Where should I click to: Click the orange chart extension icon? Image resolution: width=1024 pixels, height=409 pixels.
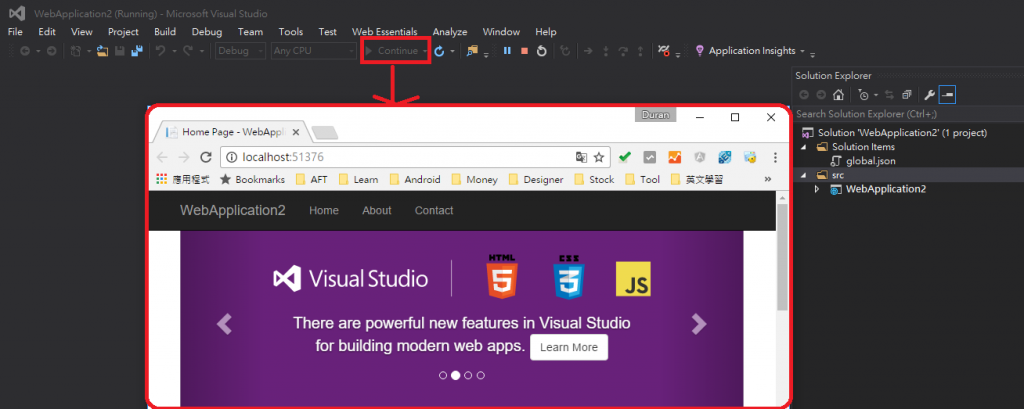[675, 157]
